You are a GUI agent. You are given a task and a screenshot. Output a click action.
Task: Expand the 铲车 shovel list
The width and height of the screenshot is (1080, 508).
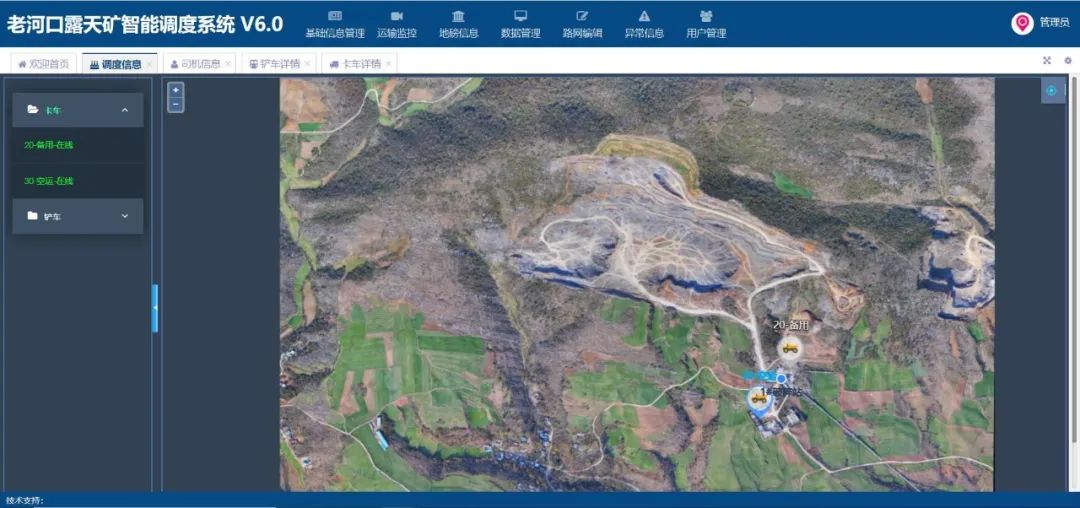point(124,216)
